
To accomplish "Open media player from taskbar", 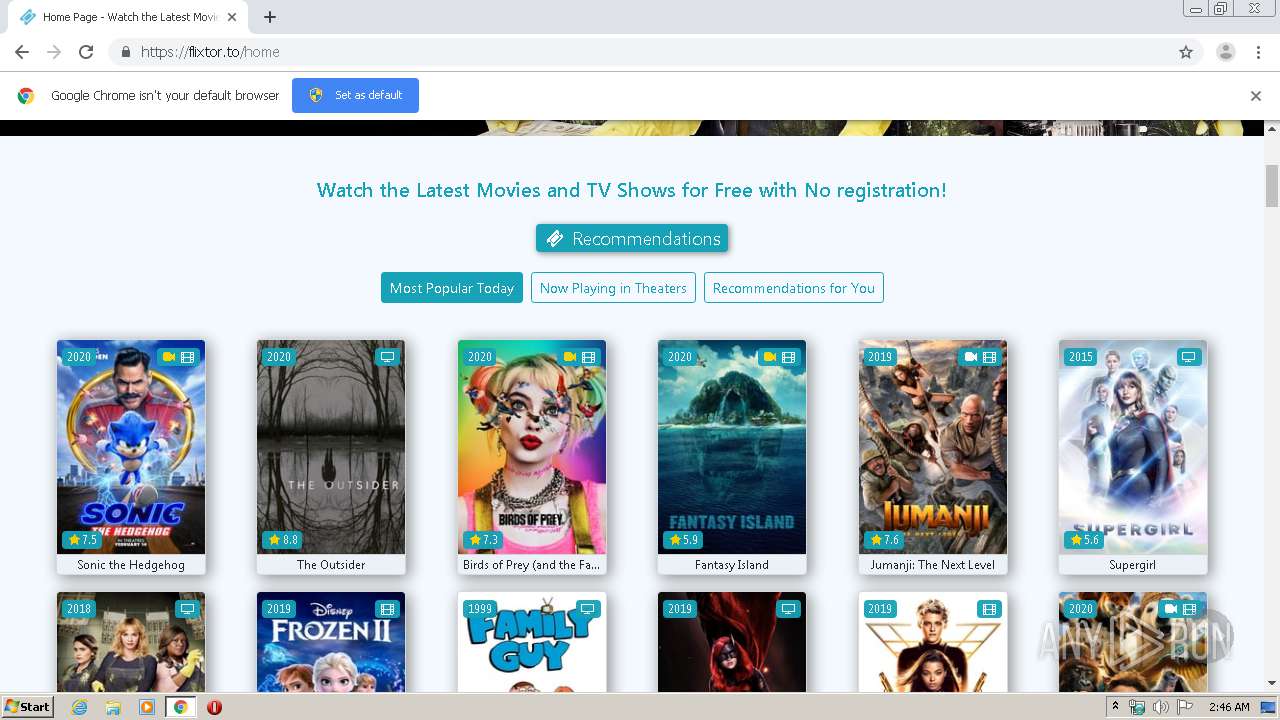I will pyautogui.click(x=147, y=707).
